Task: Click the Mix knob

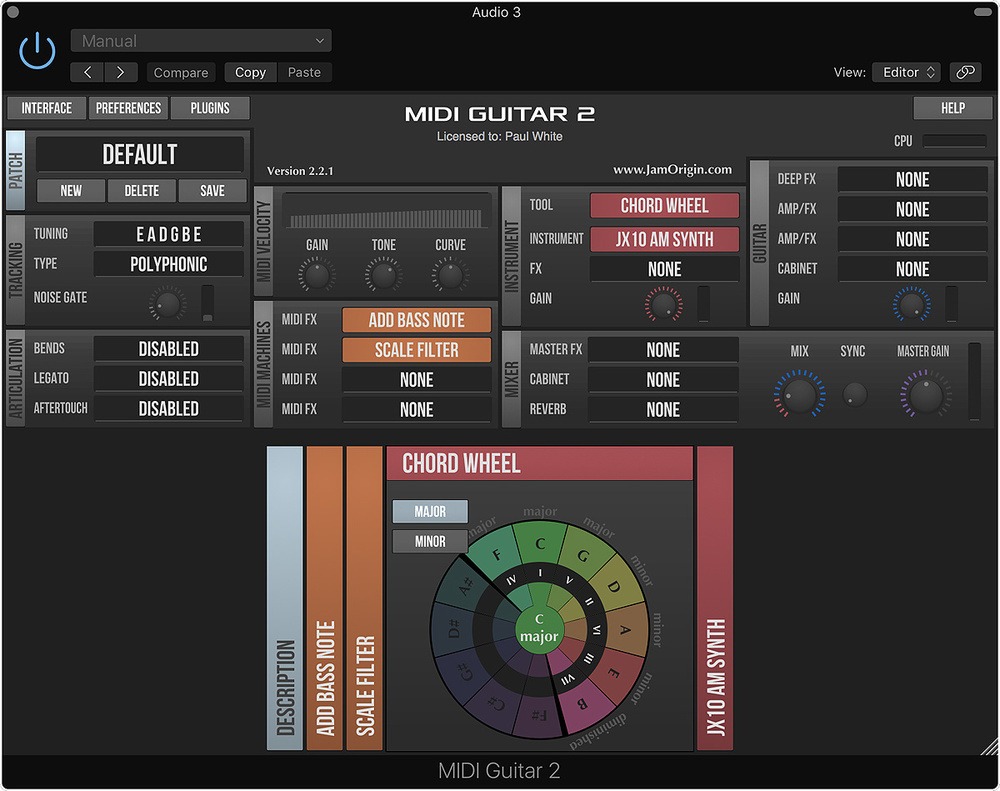Action: coord(800,394)
